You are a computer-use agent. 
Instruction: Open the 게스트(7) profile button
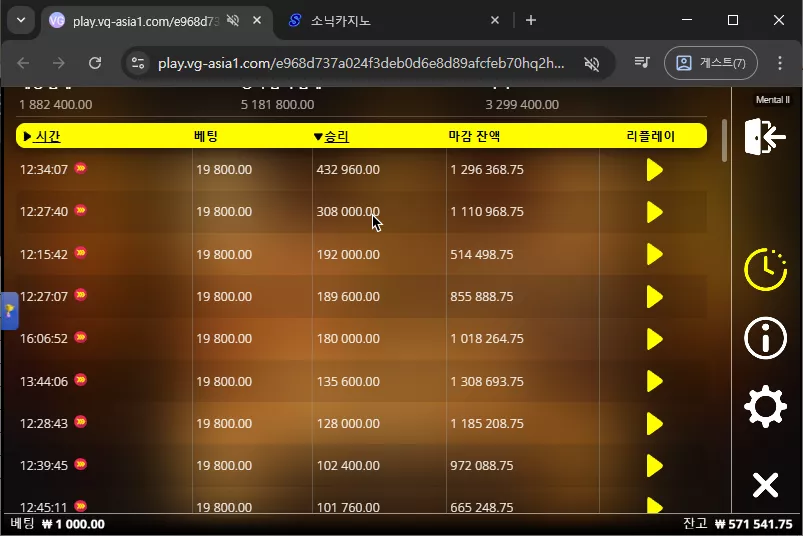[711, 63]
